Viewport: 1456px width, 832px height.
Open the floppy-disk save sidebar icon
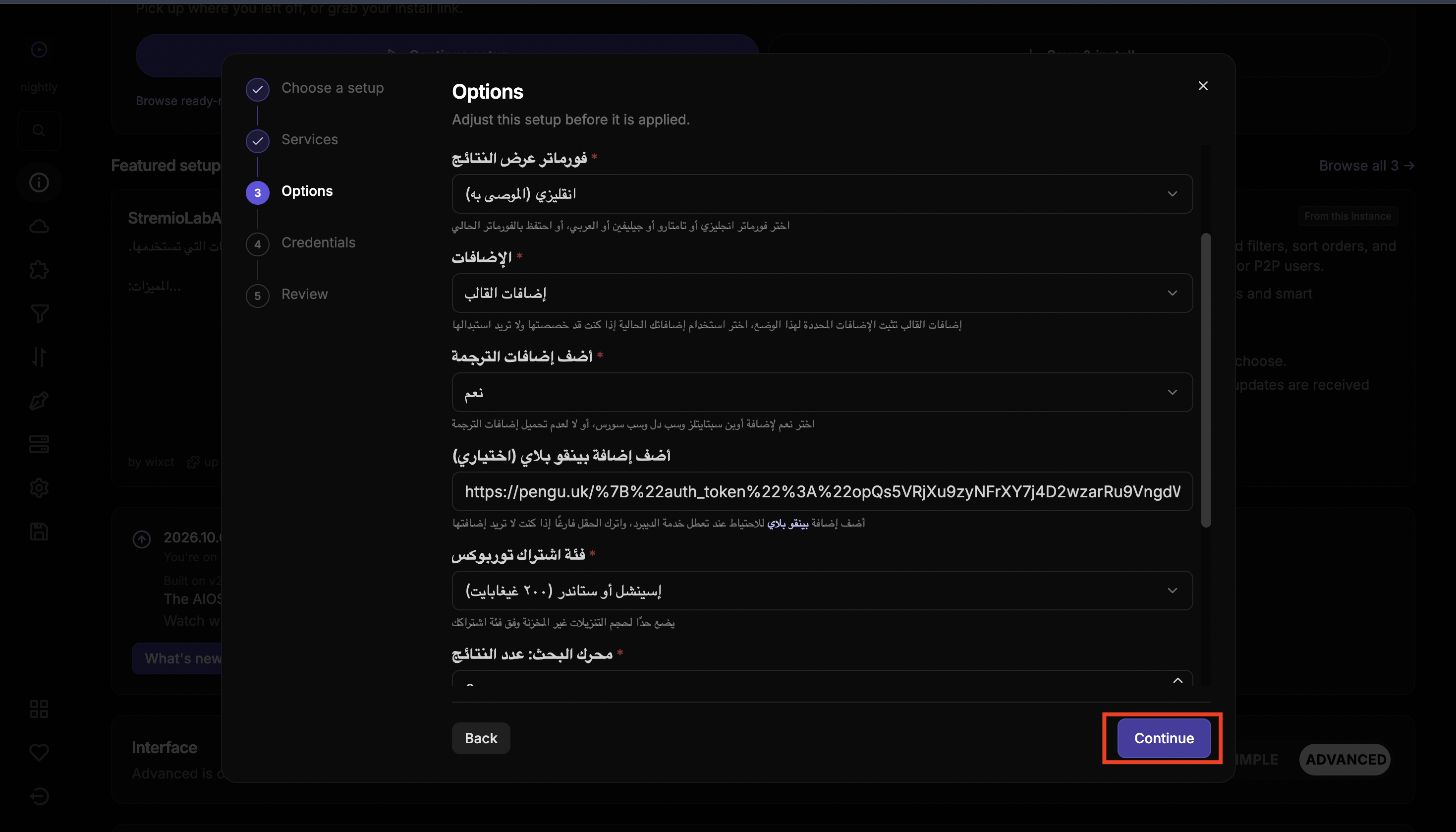pyautogui.click(x=39, y=532)
